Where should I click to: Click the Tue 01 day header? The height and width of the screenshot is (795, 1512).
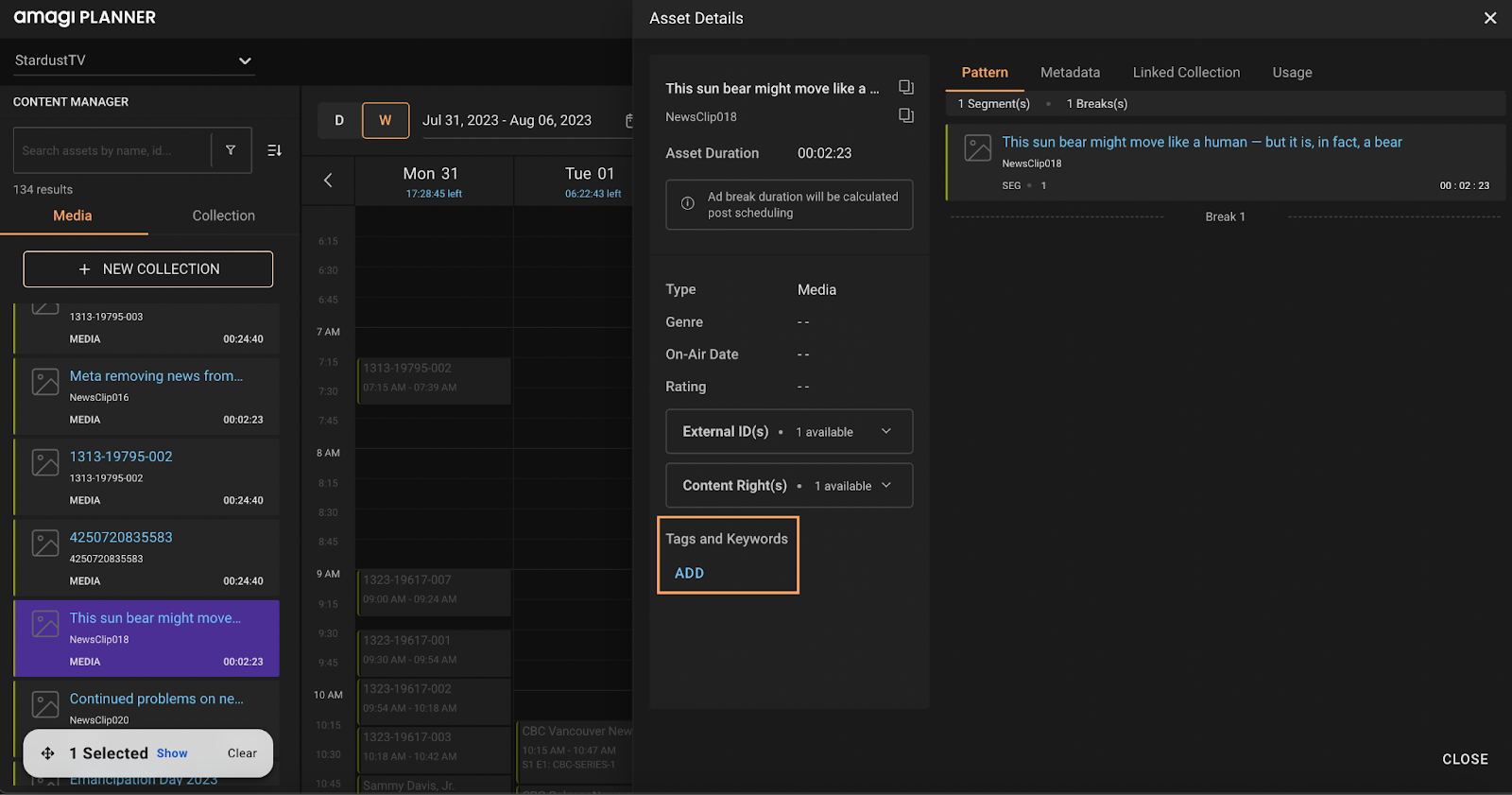pyautogui.click(x=591, y=181)
